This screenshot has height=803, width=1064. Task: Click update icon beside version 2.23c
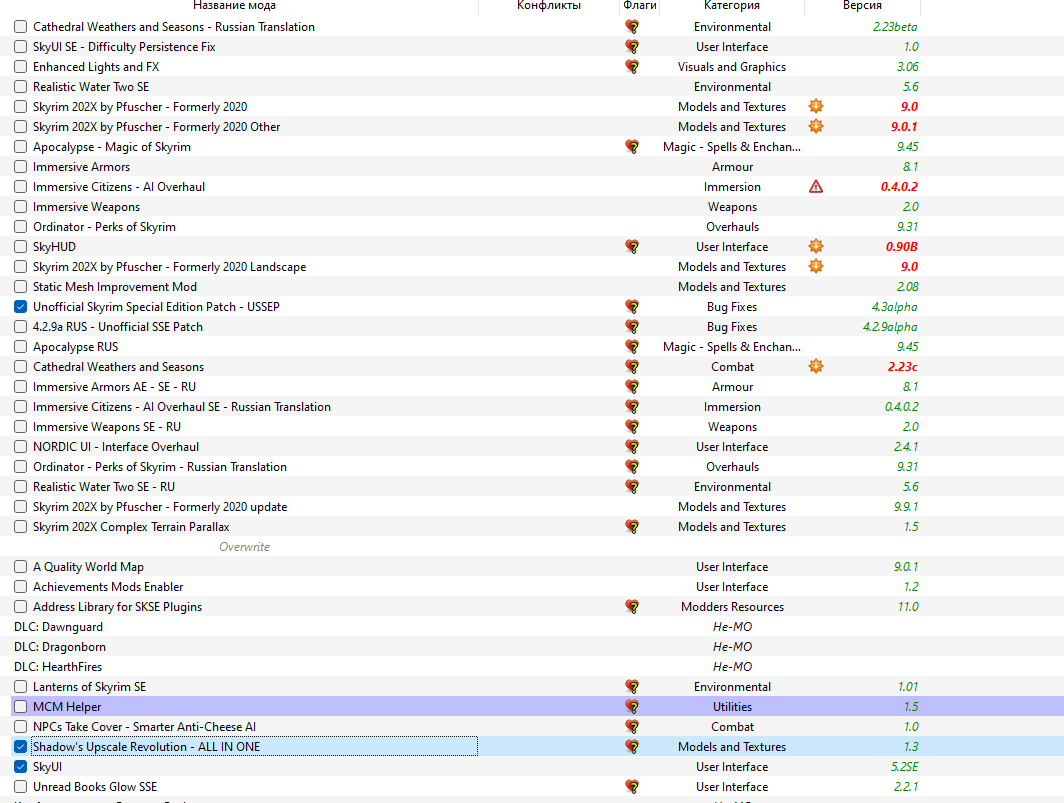point(816,367)
